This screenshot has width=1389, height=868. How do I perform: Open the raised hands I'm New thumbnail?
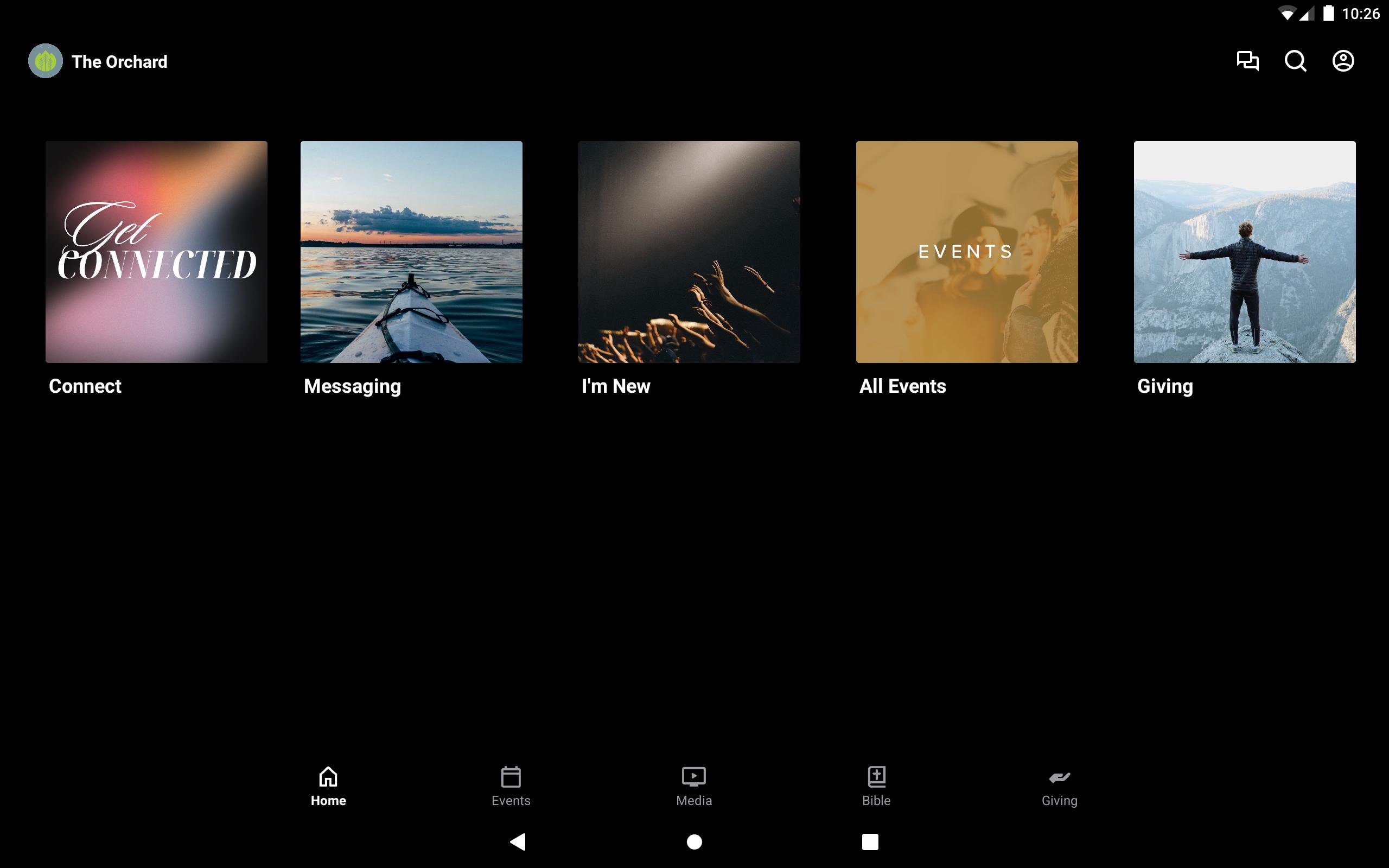(x=689, y=252)
